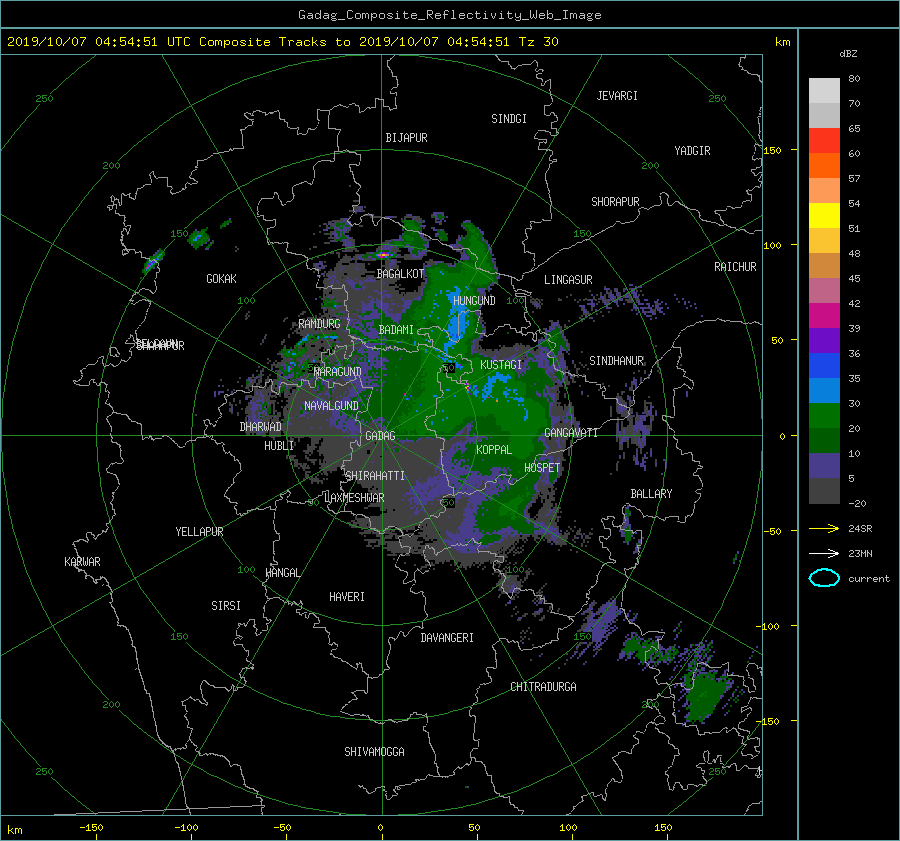900x841 pixels.
Task: Click the '-100' tick on the bottom axis
Action: click(x=186, y=827)
